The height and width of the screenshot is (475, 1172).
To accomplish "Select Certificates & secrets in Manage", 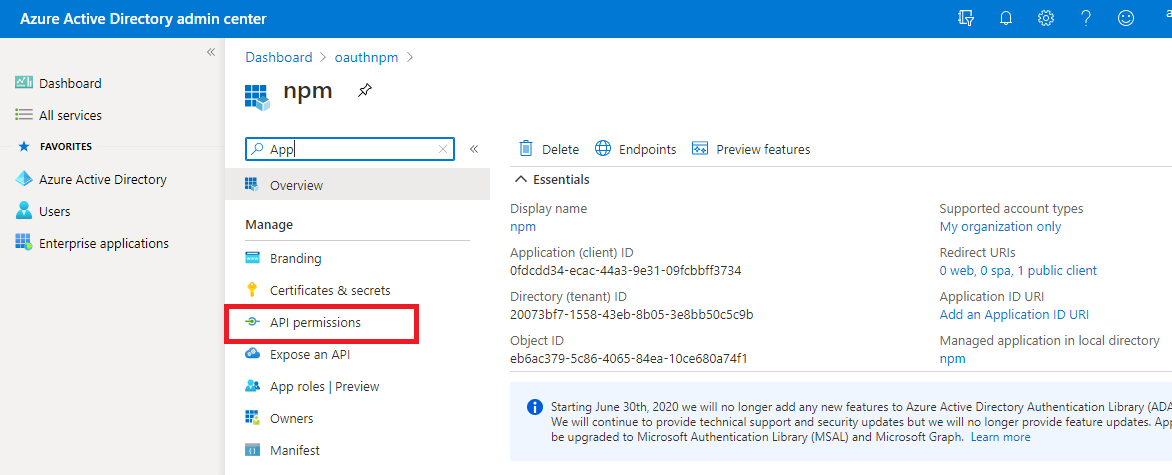I will [x=330, y=290].
